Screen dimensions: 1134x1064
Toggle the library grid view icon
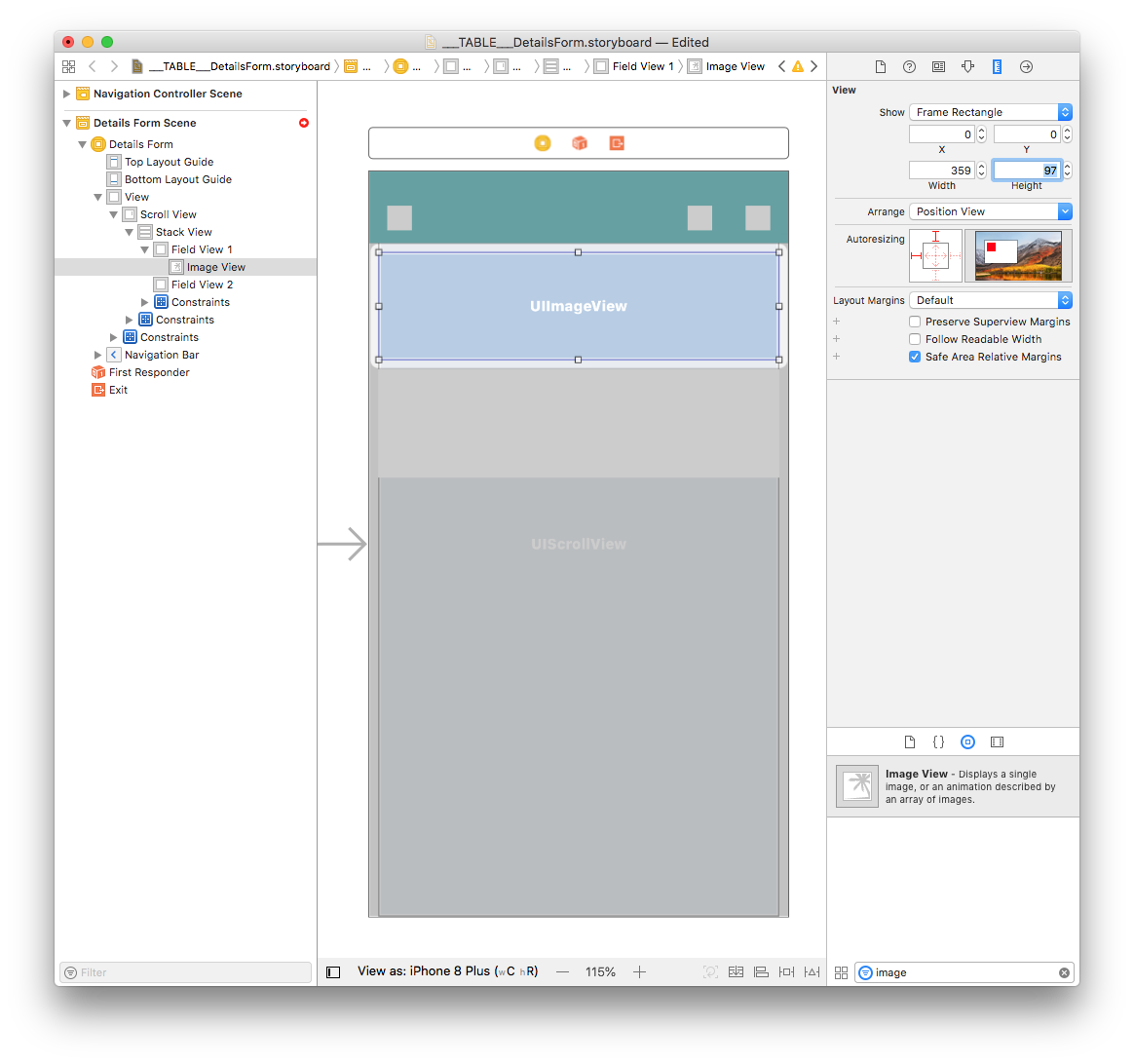(841, 972)
